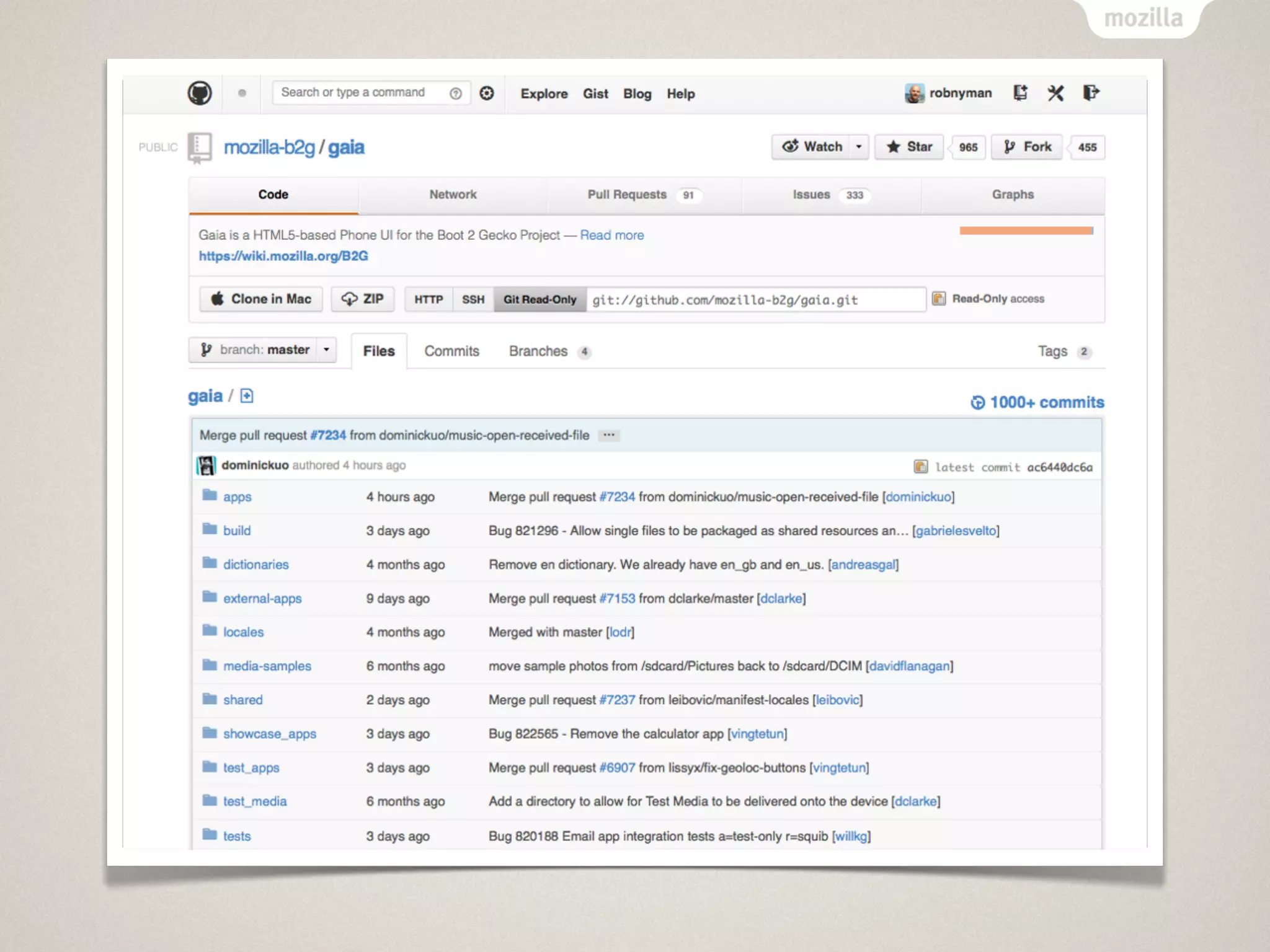Select the HTTP clone protocol
Screen dimensions: 1270x952
(429, 299)
